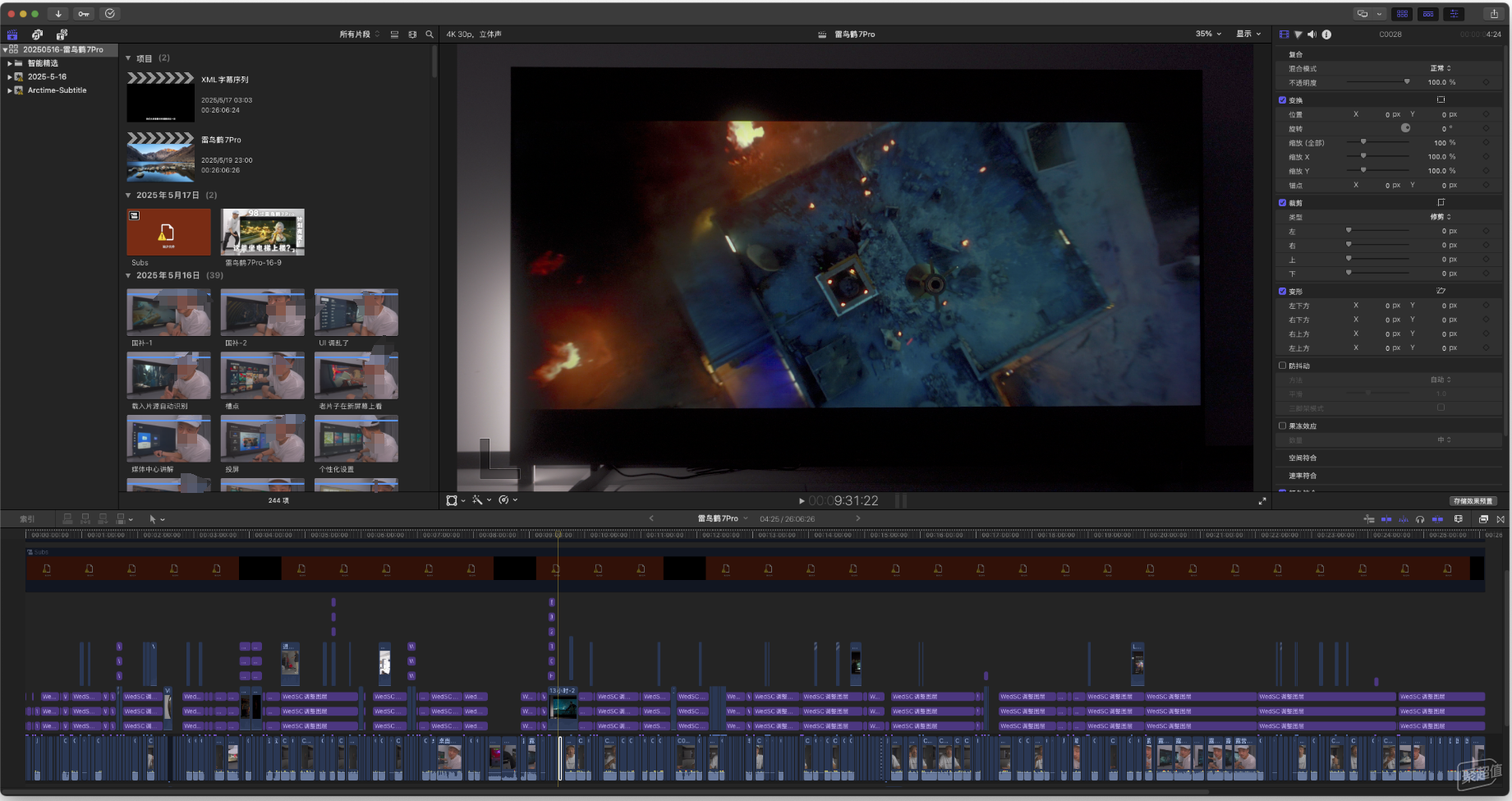Select the 国补-1 clip thumbnail
This screenshot has width=1512, height=801.
coord(168,312)
